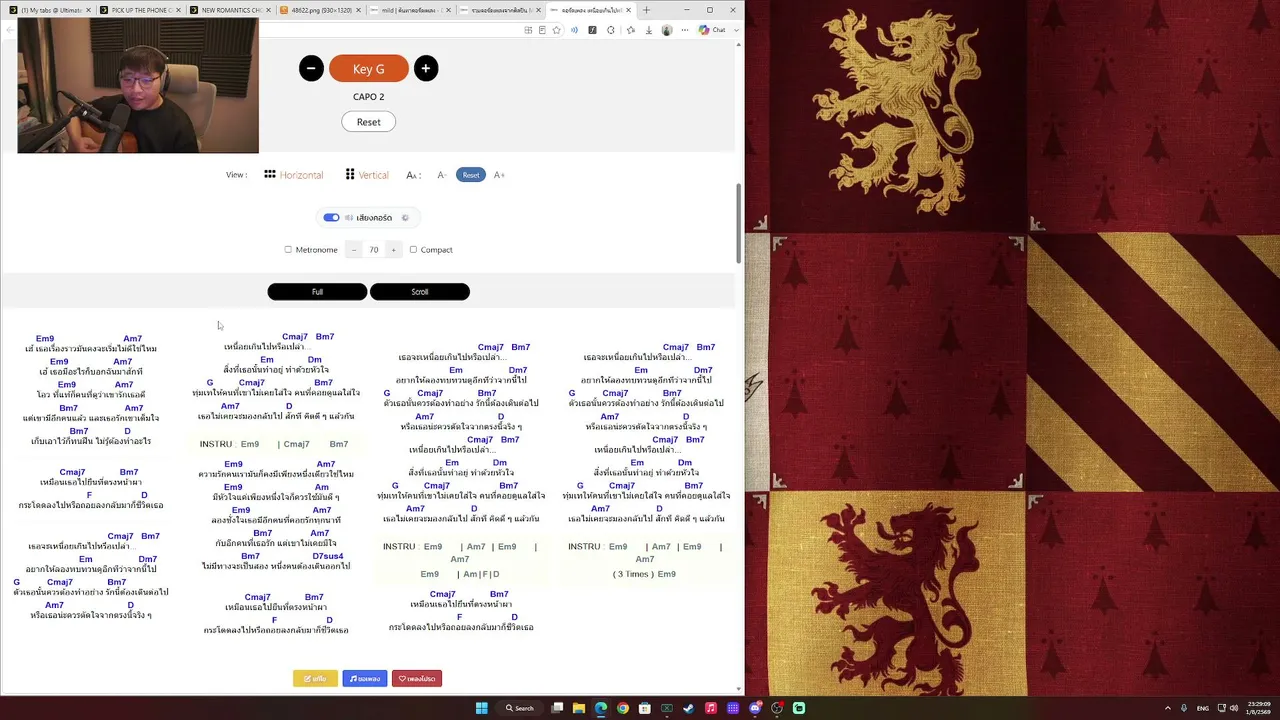Open browser favorites list icon
1280x720 pixels.
[x=630, y=30]
